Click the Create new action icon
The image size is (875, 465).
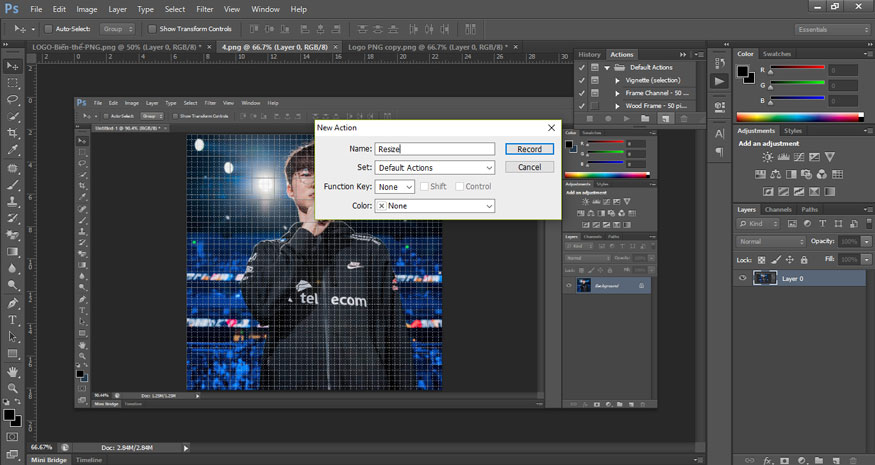point(665,119)
